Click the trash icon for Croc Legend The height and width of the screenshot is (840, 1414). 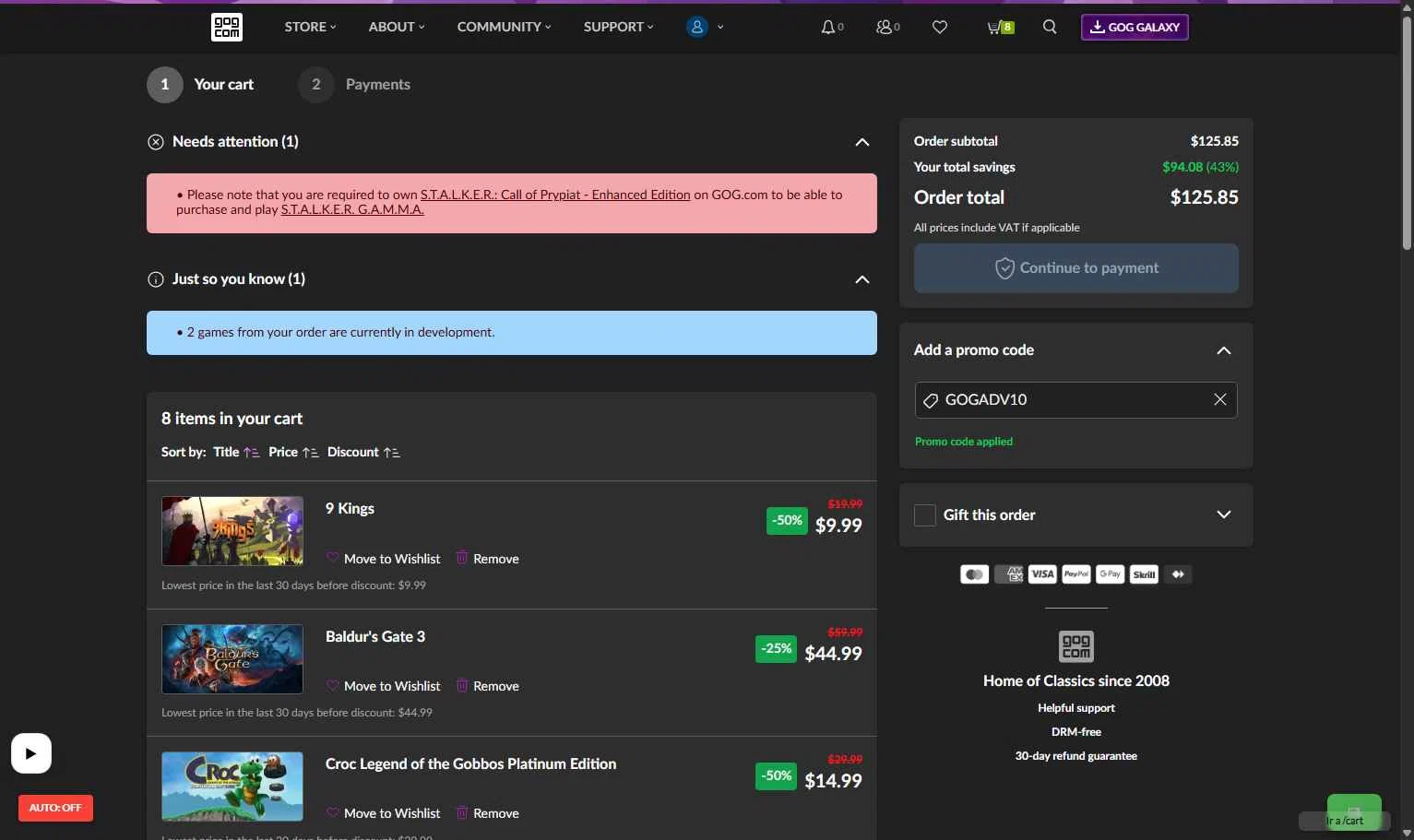click(x=462, y=812)
